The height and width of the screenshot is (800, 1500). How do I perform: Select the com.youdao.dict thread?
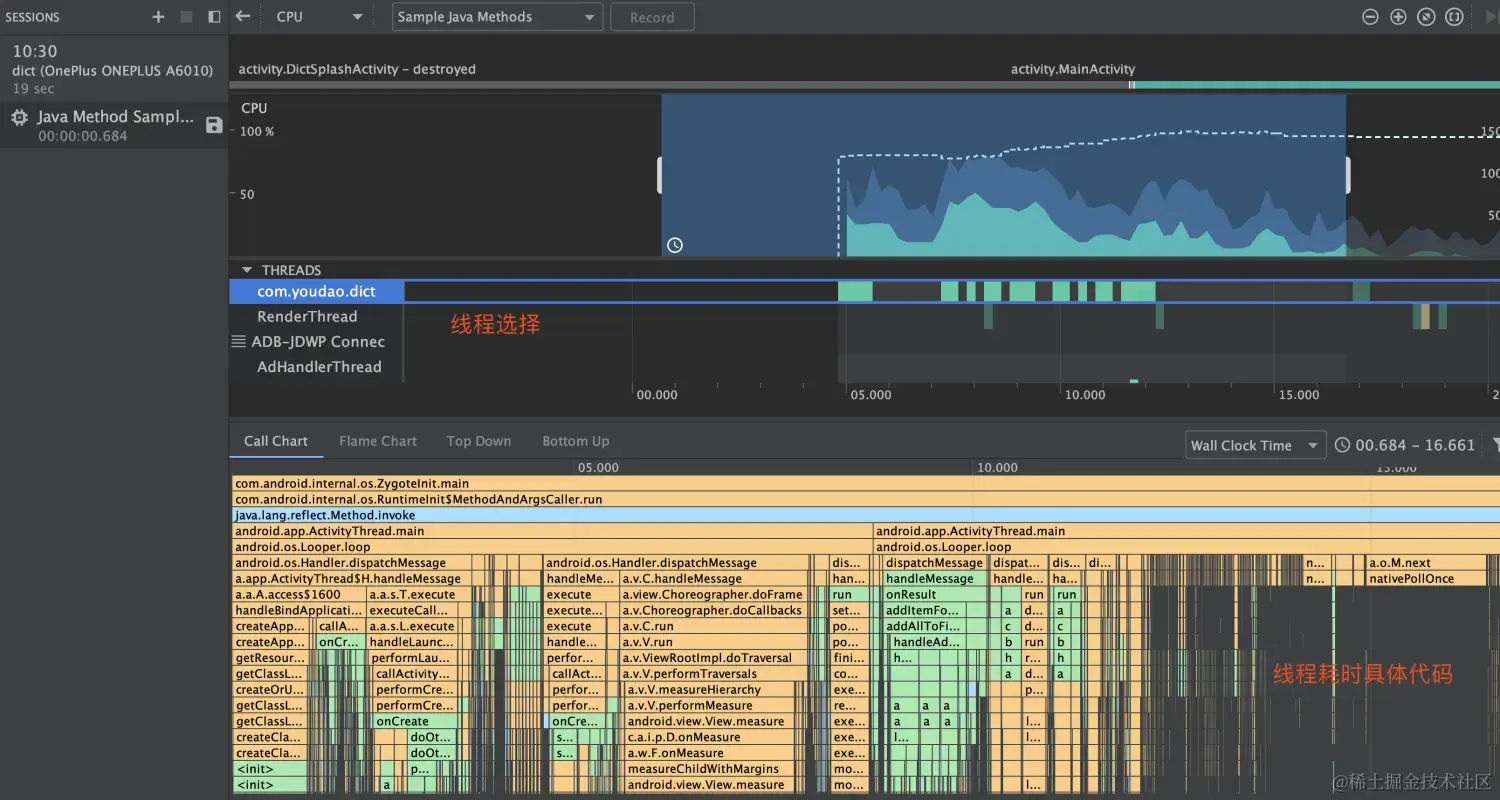(x=316, y=291)
